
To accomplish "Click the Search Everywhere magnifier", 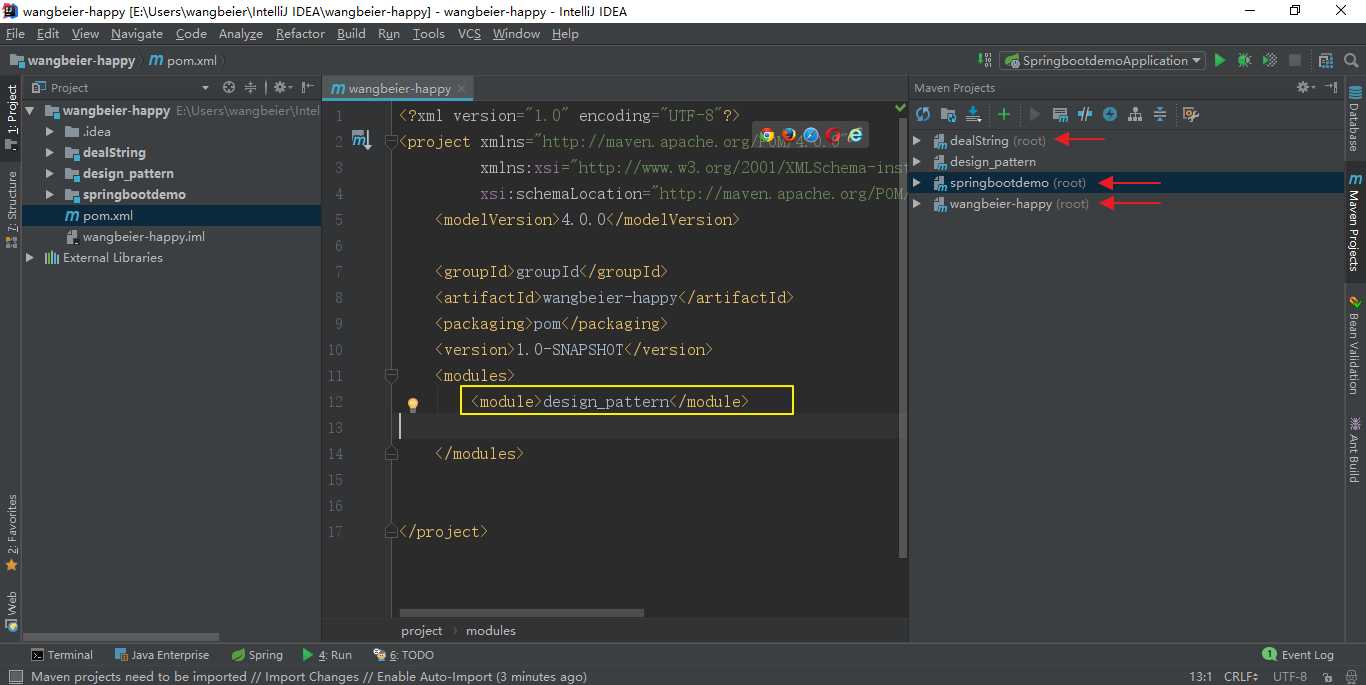I will point(1352,60).
